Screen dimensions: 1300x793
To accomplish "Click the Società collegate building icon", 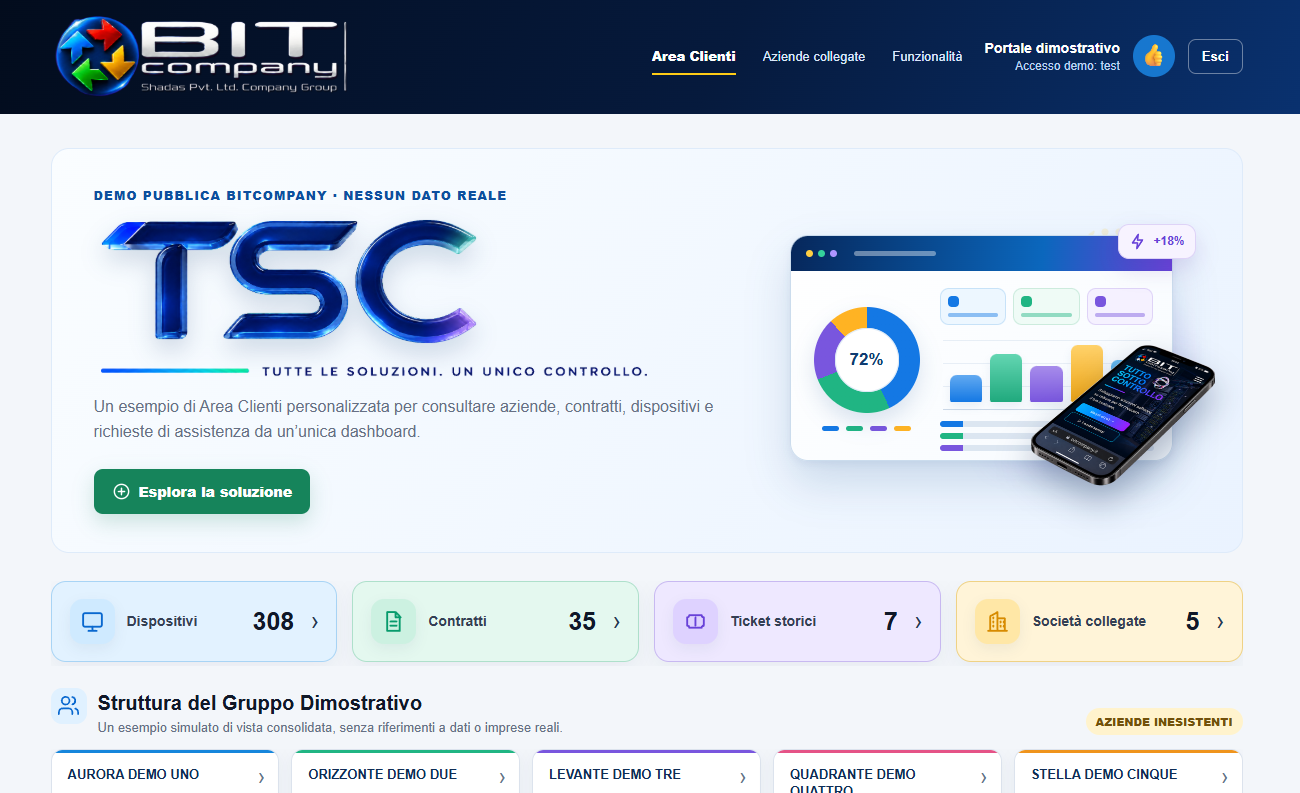I will [998, 622].
